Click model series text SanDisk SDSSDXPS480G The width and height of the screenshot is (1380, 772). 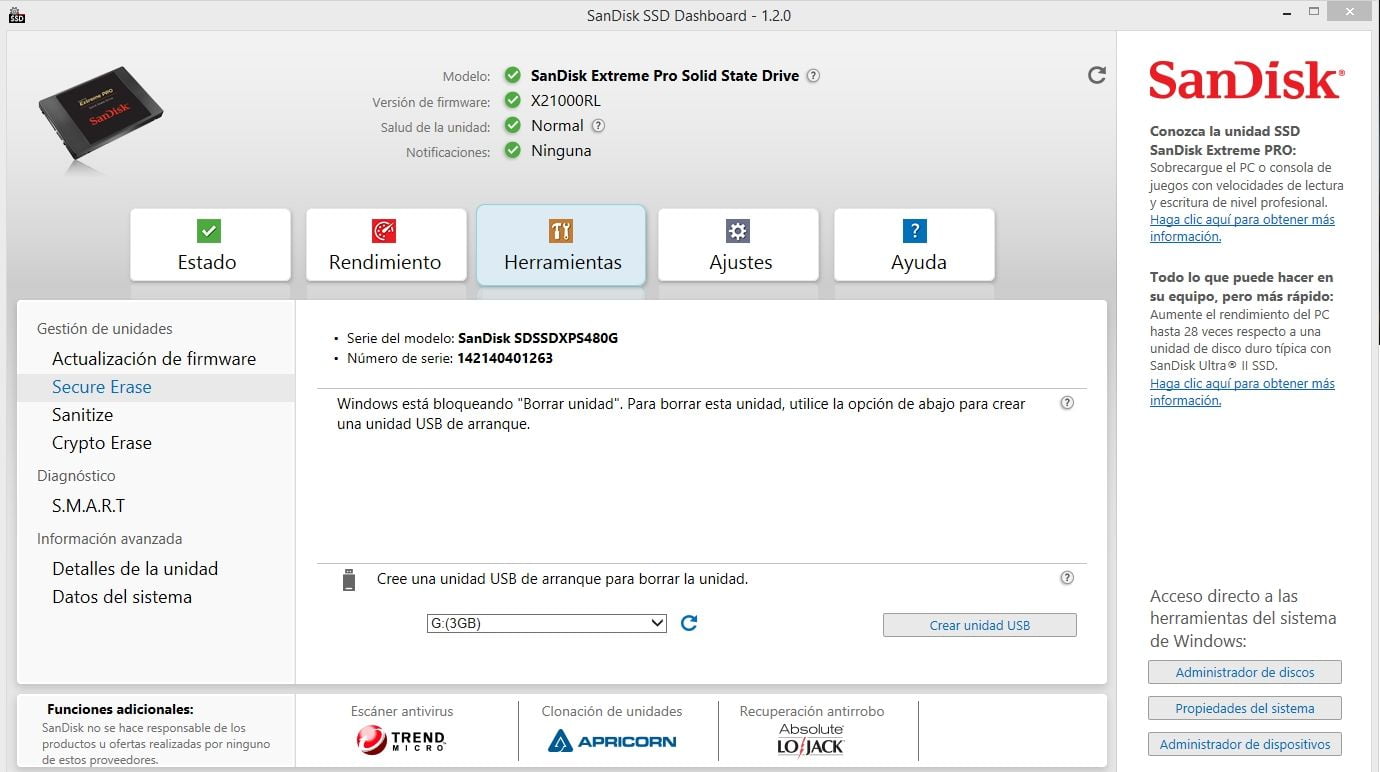click(538, 338)
